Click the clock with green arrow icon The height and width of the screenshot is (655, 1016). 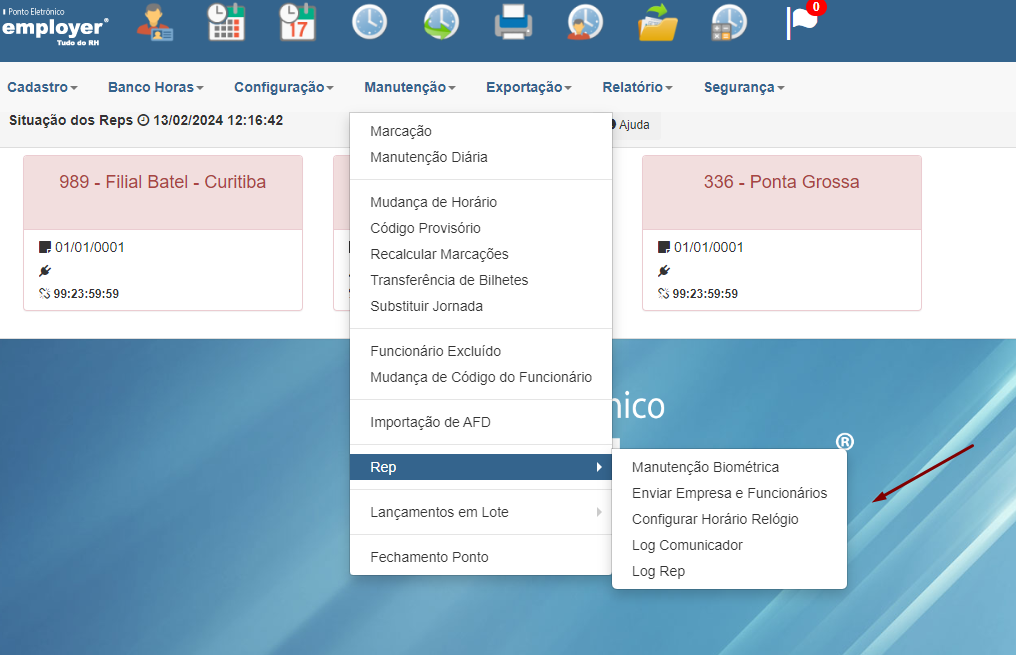pos(441,22)
